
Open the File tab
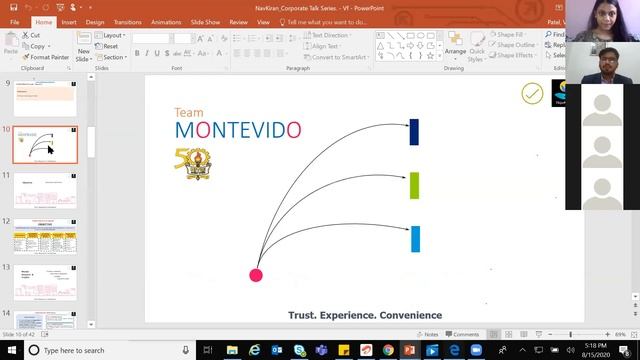(x=15, y=22)
